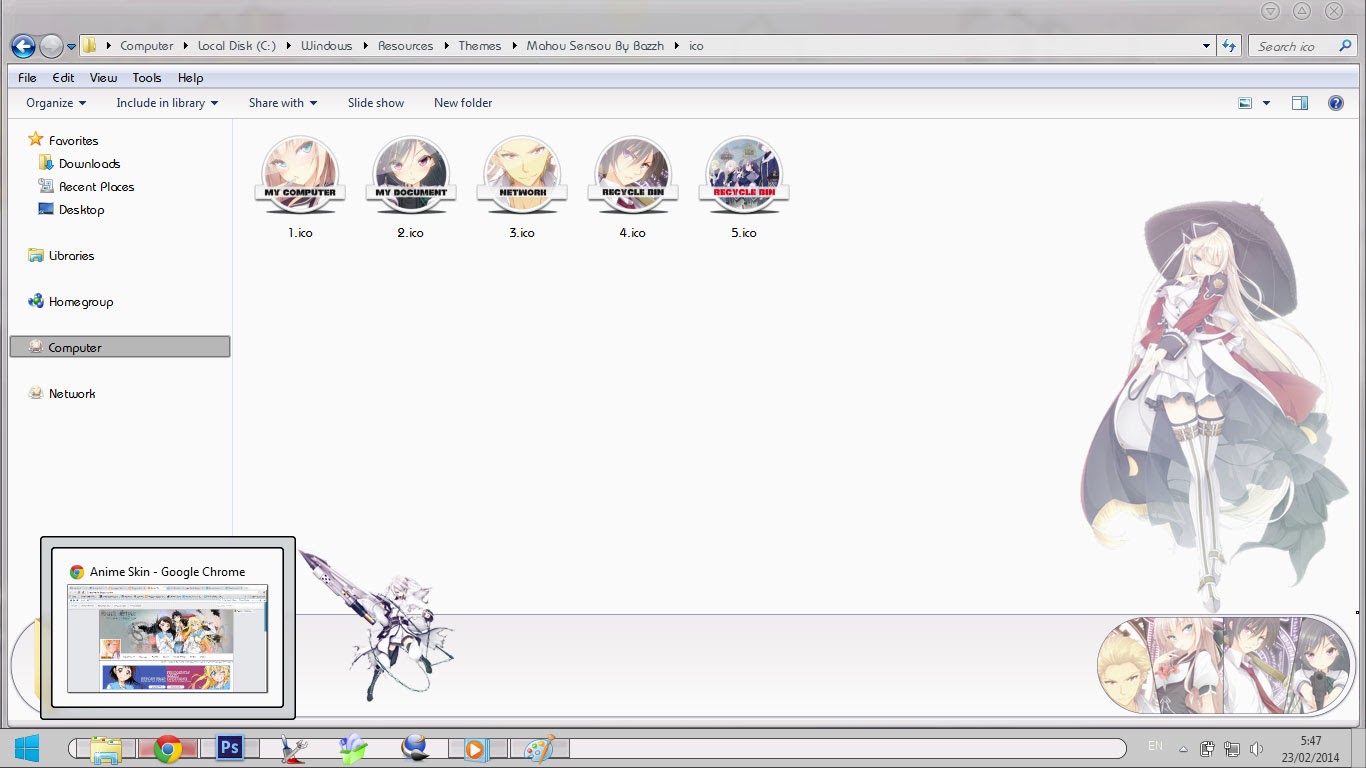The width and height of the screenshot is (1366, 768).
Task: Click the Anime Skin Chrome preview thumbnail
Action: tap(168, 628)
